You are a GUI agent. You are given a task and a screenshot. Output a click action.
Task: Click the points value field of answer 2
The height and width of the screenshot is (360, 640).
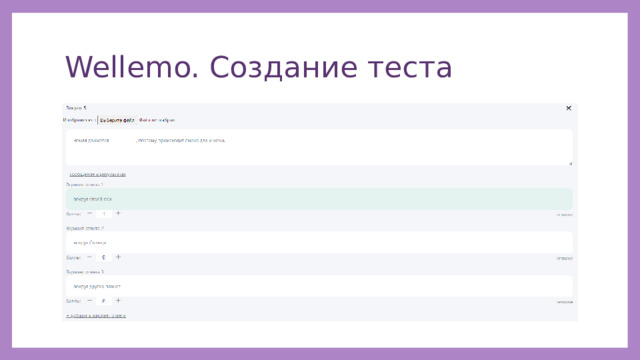click(x=104, y=258)
